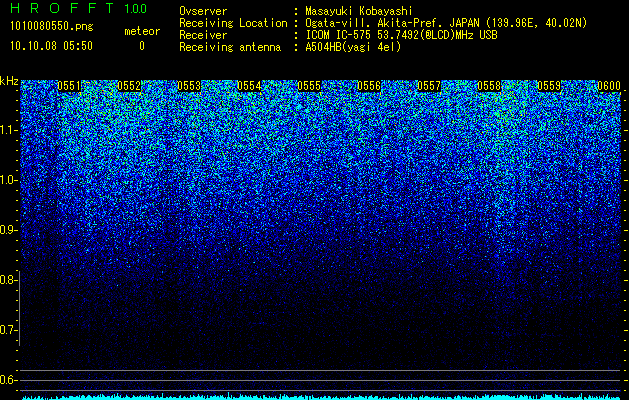Click the 0.6 kHz axis label

[7, 380]
